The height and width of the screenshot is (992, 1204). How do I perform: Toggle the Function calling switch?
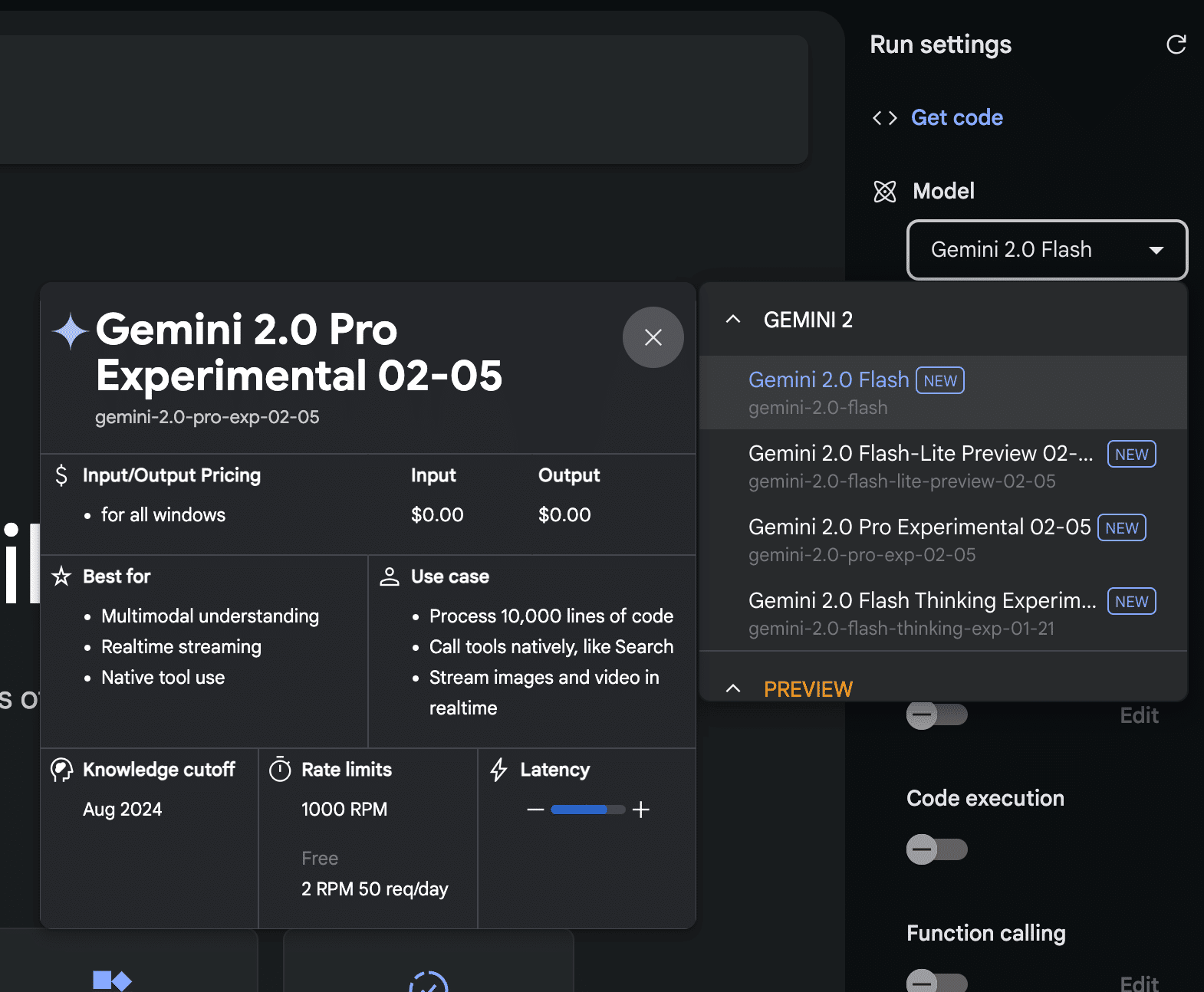pos(936,981)
